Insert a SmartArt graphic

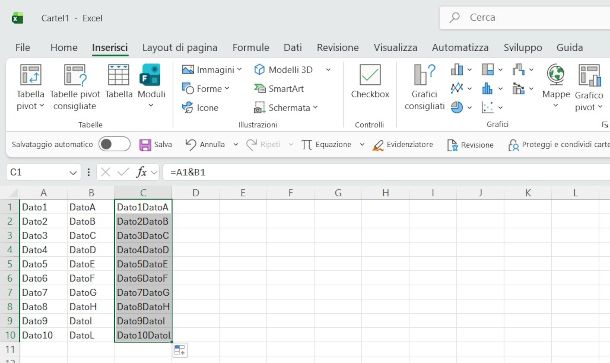click(279, 89)
